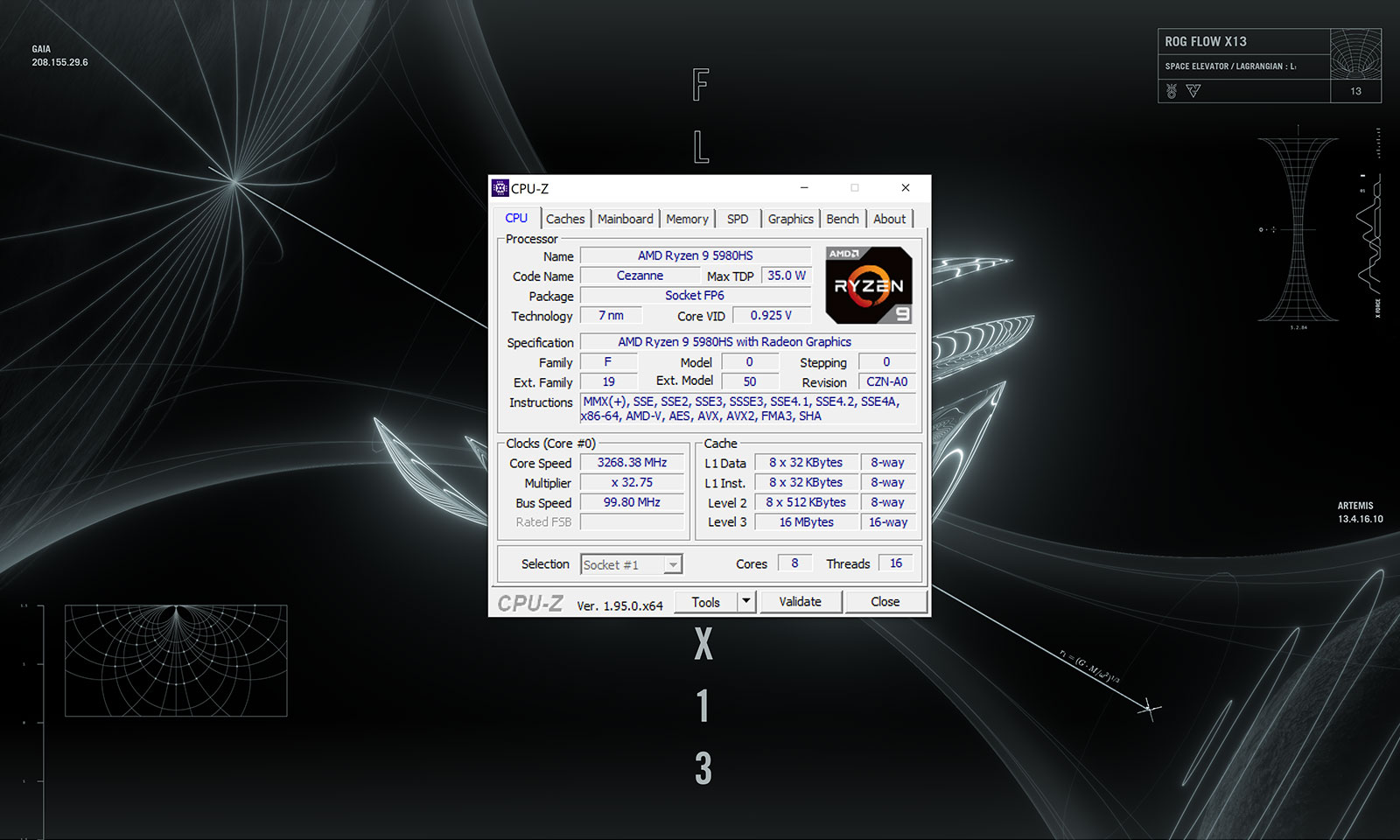This screenshot has height=840, width=1400.
Task: Click the empty Rated FSB field
Action: [632, 522]
